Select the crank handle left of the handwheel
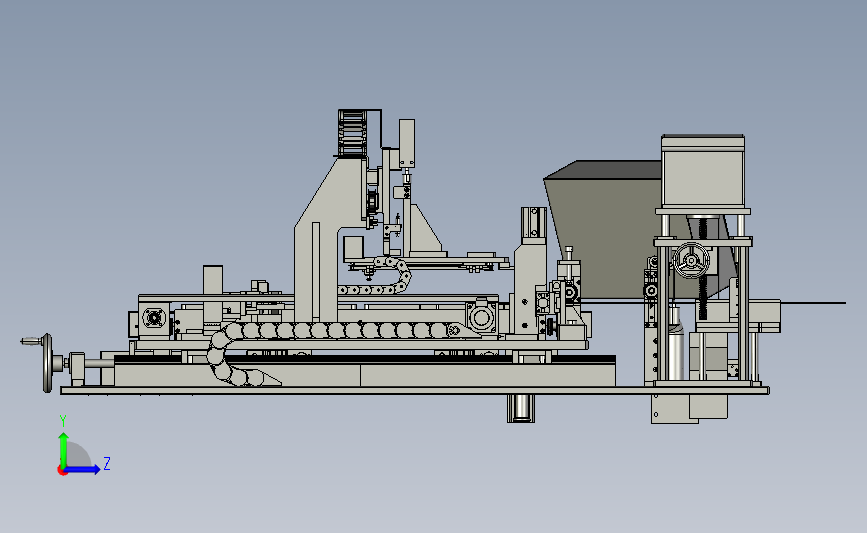867x533 pixels. coord(31,341)
